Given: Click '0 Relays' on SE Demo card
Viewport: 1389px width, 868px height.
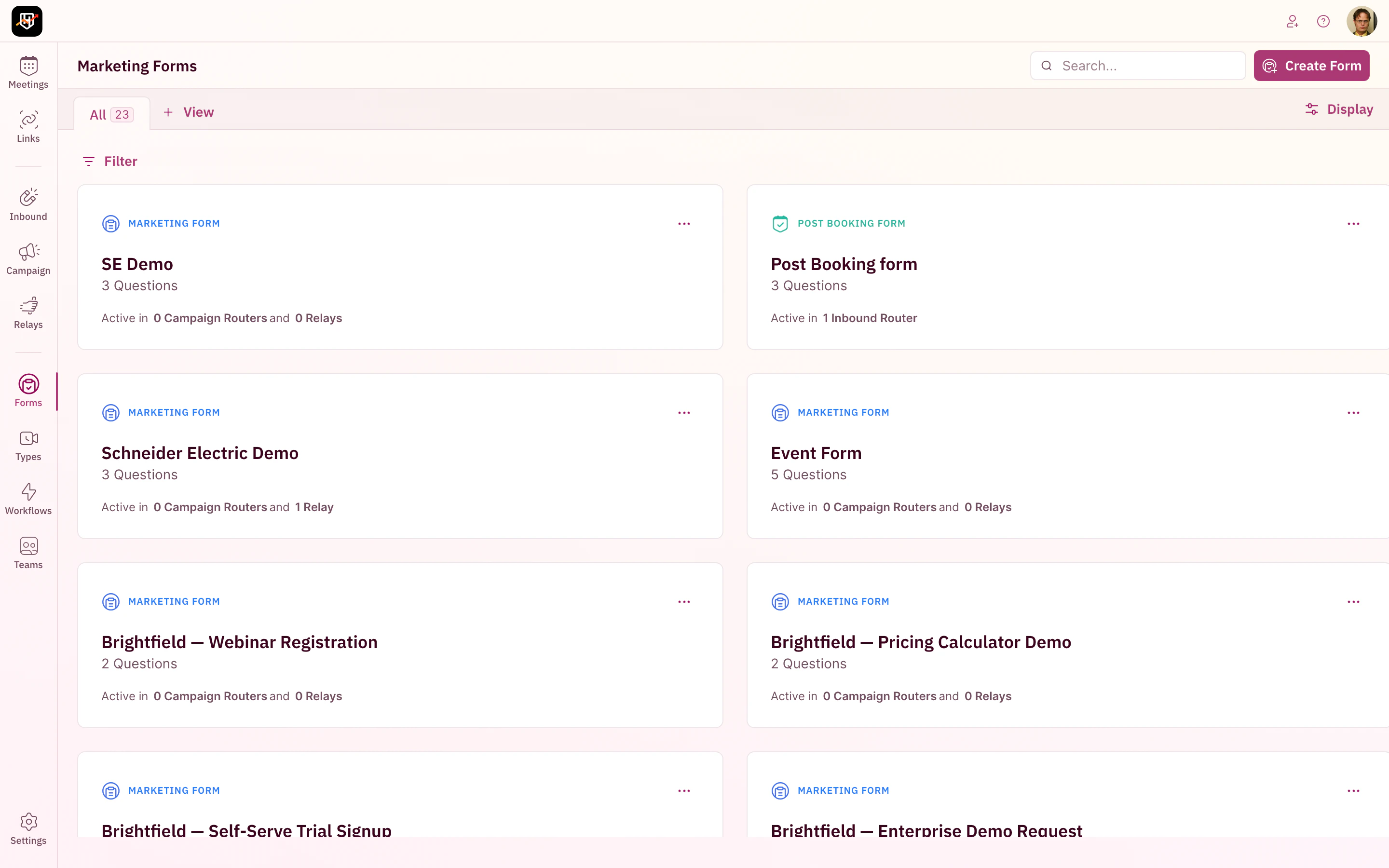Looking at the screenshot, I should (318, 318).
